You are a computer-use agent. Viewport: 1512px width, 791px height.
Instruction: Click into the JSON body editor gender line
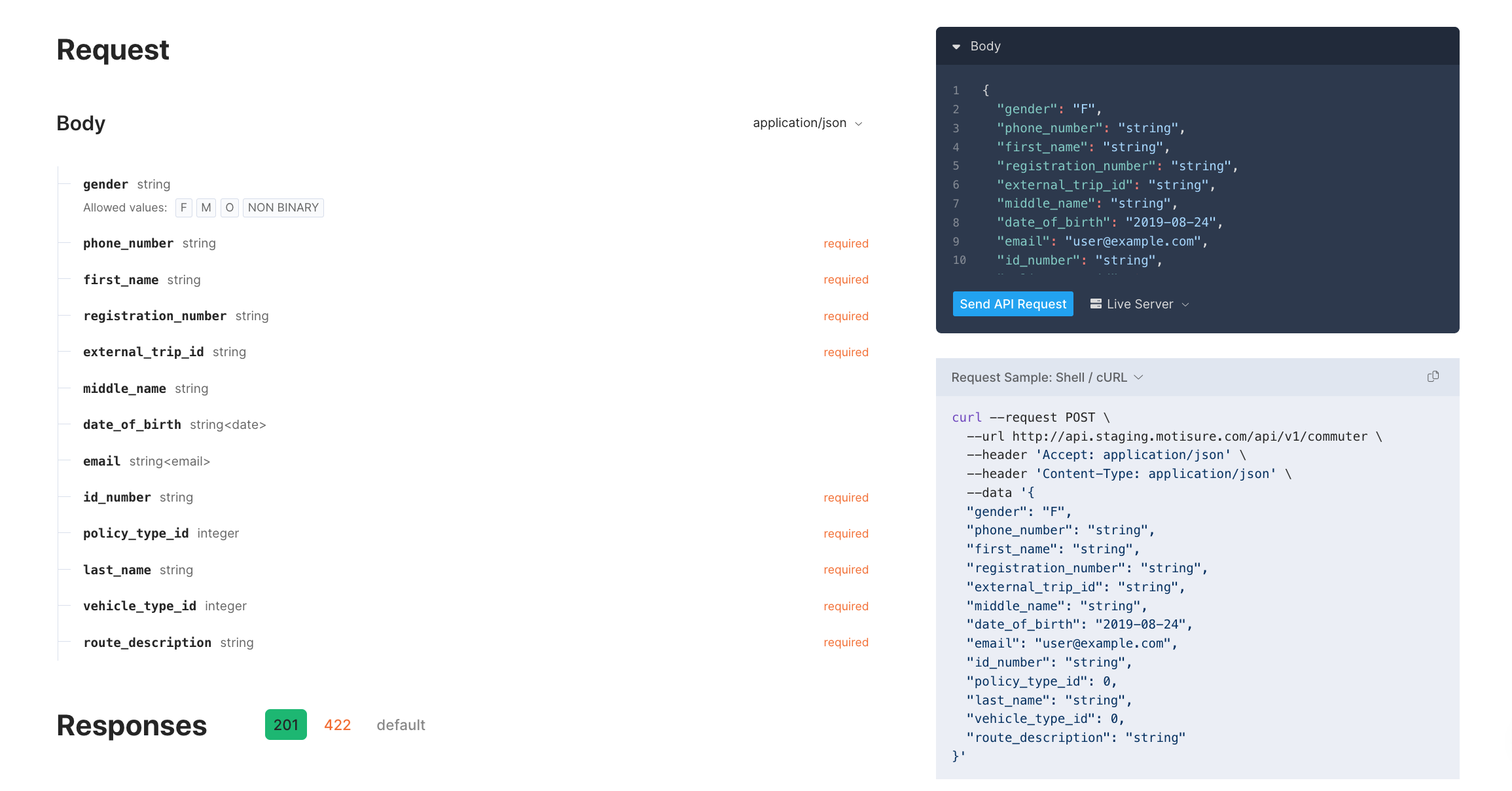click(x=1049, y=109)
